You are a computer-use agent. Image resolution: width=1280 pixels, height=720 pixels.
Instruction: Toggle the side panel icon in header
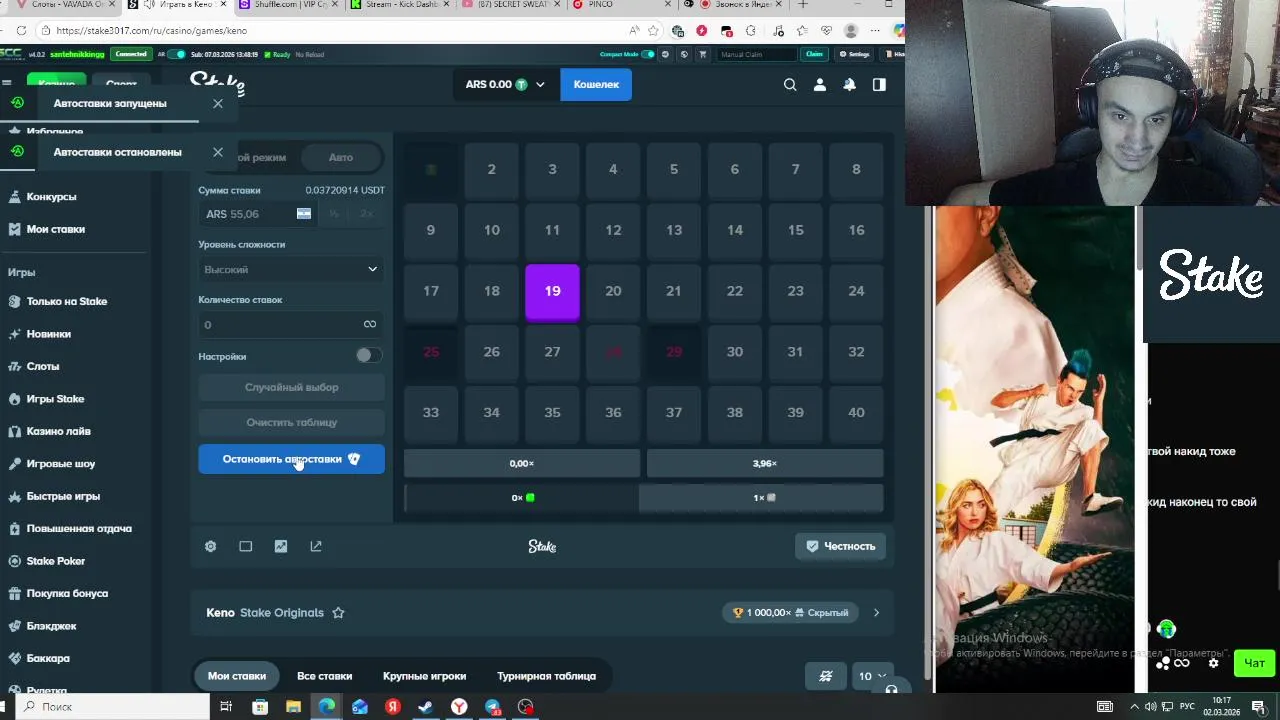tap(879, 85)
